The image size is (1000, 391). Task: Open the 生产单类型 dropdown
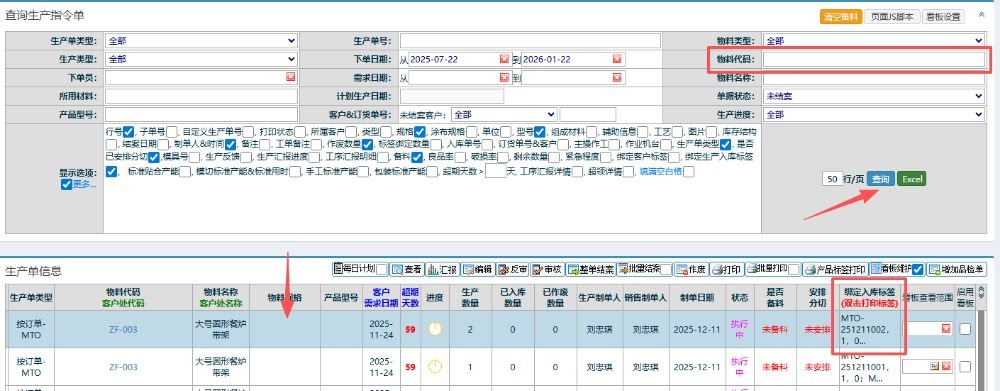coord(201,41)
